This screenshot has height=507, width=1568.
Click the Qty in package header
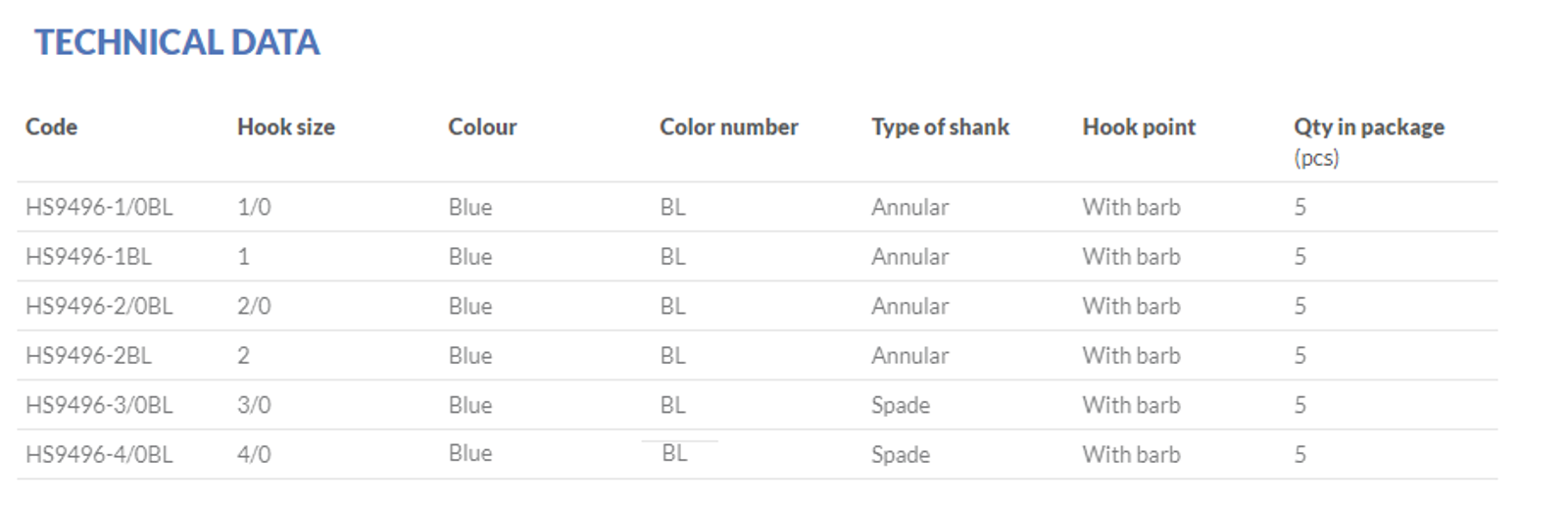point(1368,127)
